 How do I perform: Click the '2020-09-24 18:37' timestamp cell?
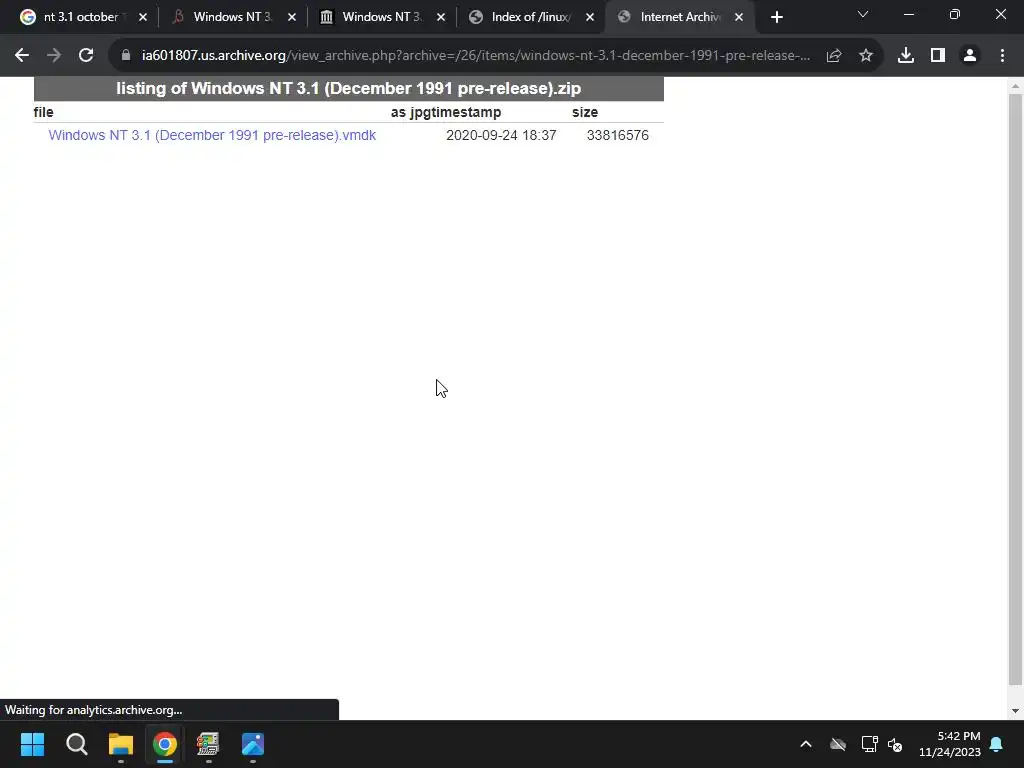click(501, 135)
